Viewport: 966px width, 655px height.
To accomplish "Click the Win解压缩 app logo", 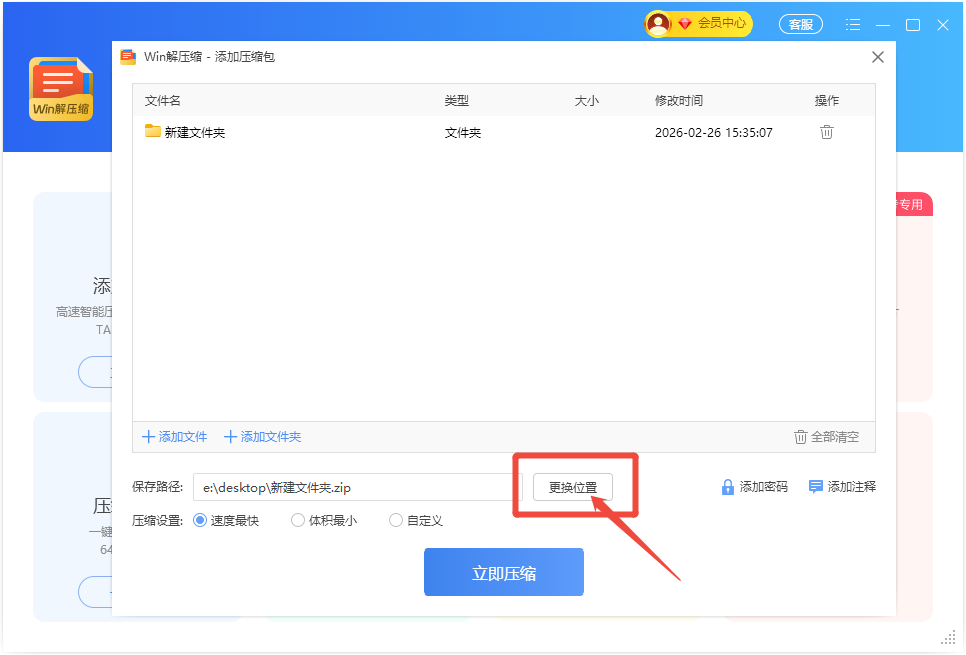I will click(61, 90).
